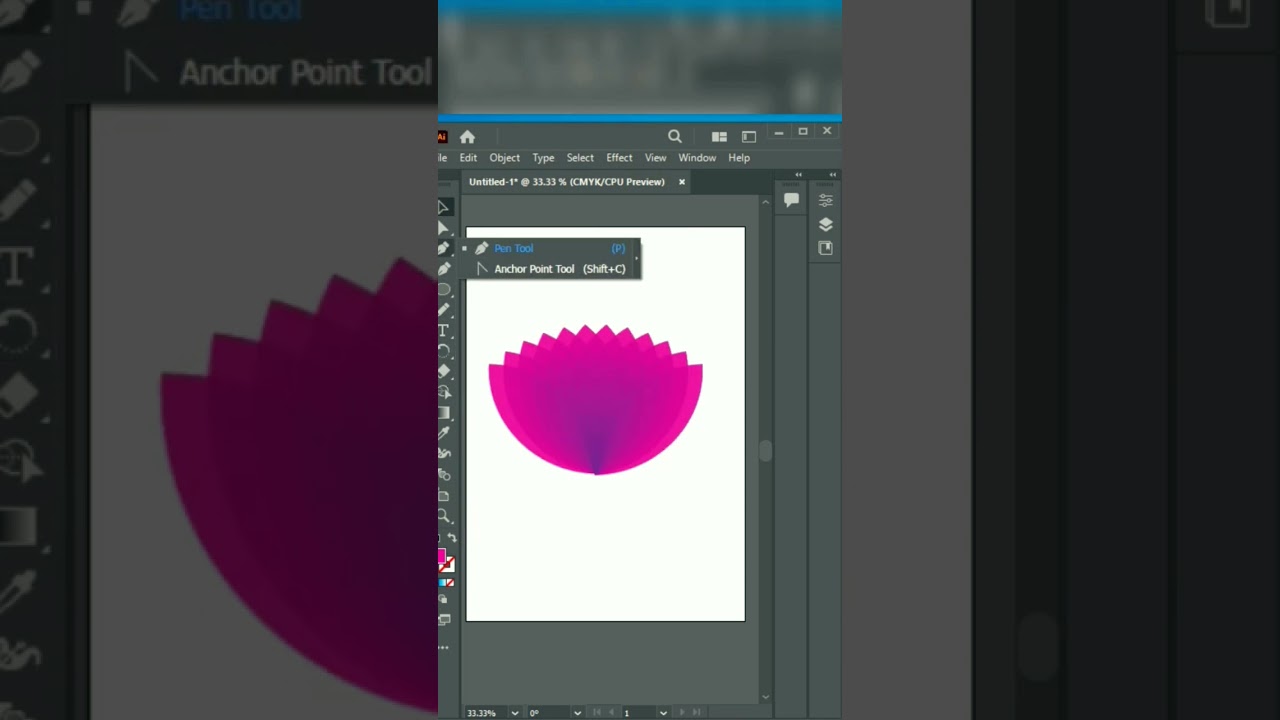Screen dimensions: 1280x720
Task: Click the vertical scrollbar thumb
Action: coord(766,451)
